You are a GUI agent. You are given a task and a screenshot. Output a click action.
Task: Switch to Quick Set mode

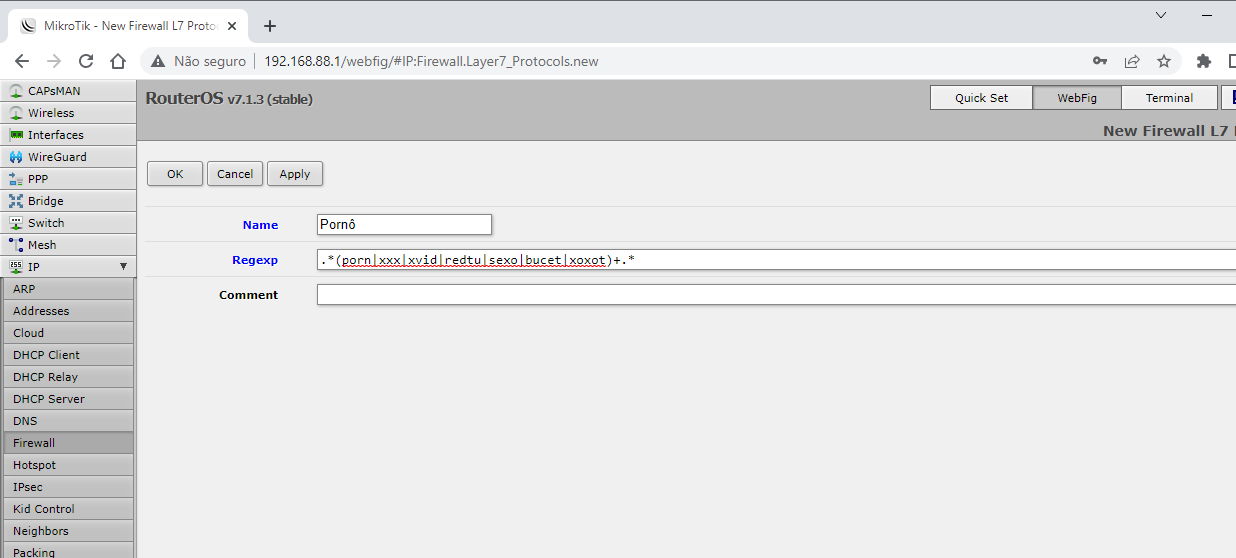pos(981,98)
